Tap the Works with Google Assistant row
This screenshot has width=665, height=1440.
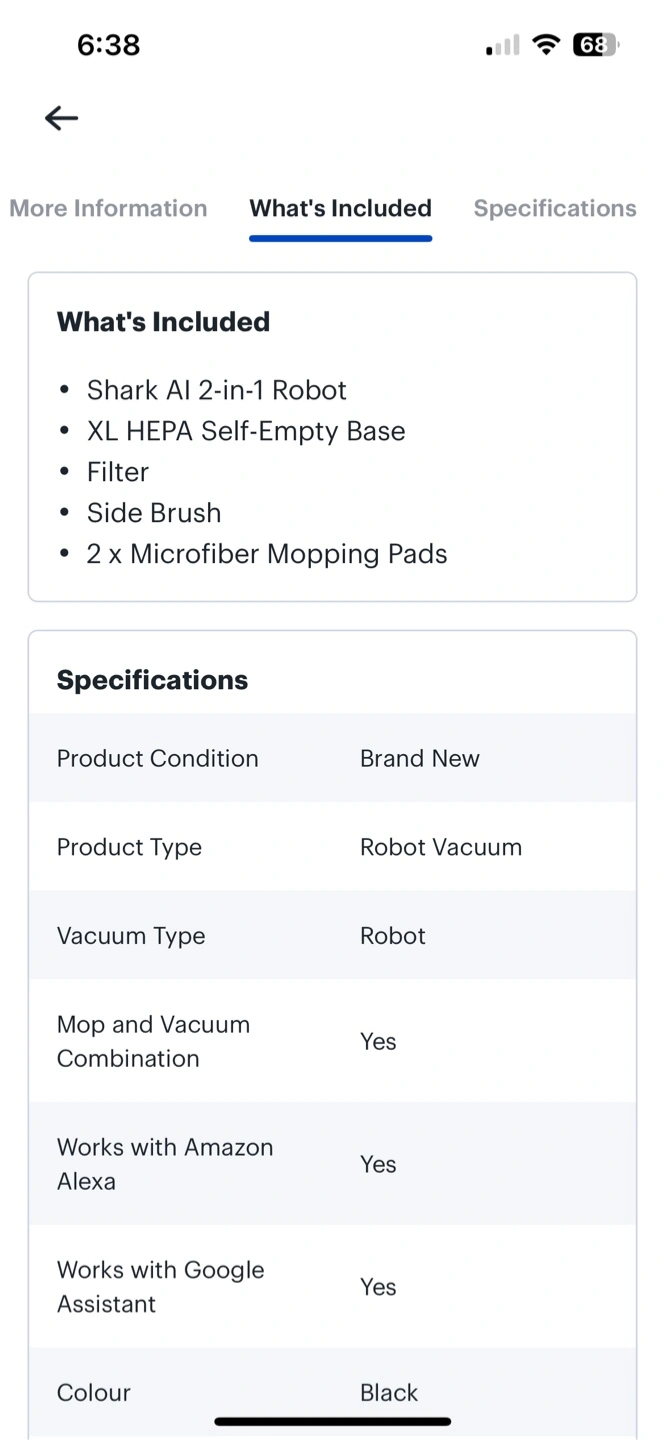coord(332,1287)
